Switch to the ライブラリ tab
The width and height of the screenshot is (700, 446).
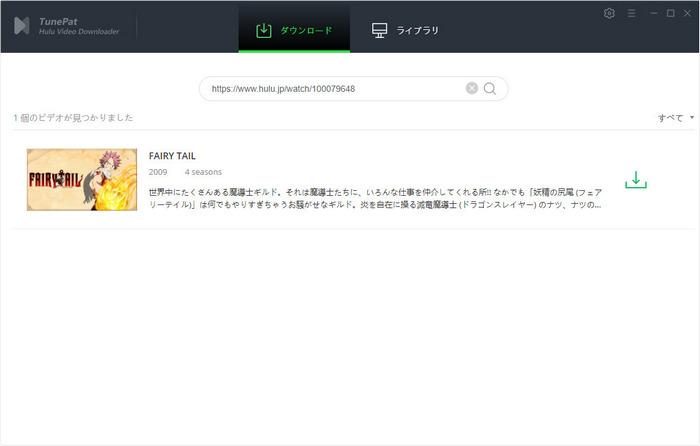click(x=405, y=30)
